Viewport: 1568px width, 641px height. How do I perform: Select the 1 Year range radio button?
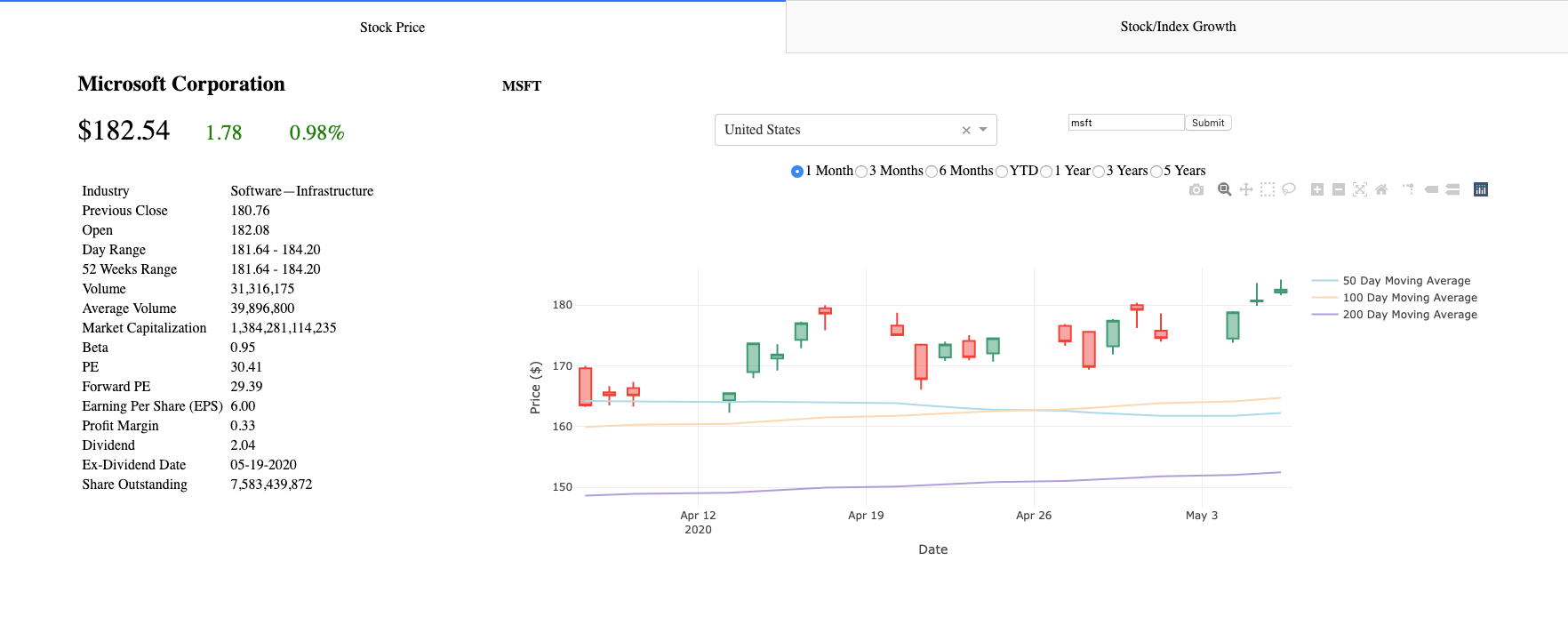[x=1046, y=172]
